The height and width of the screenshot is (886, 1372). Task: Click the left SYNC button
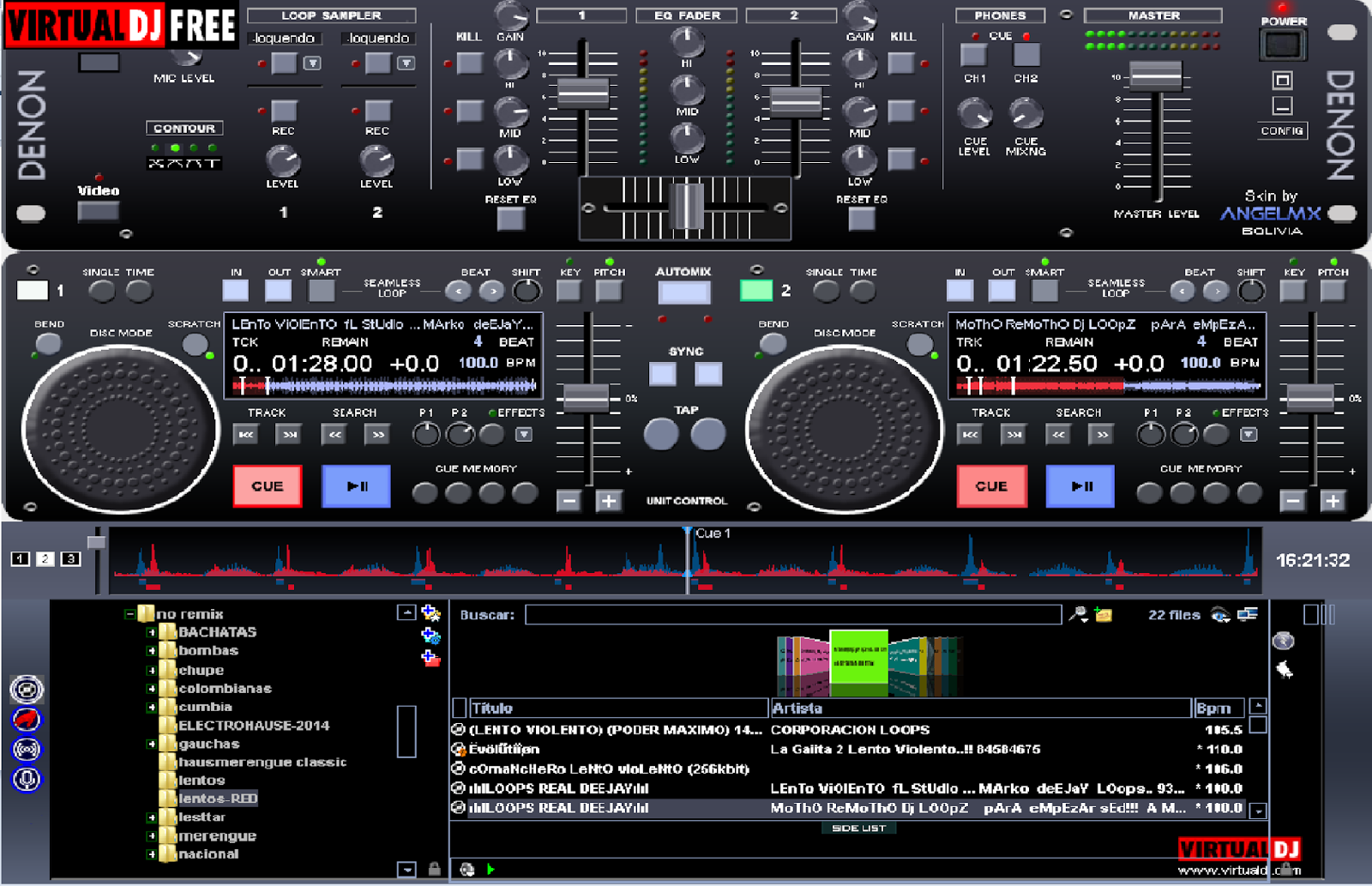(x=662, y=374)
